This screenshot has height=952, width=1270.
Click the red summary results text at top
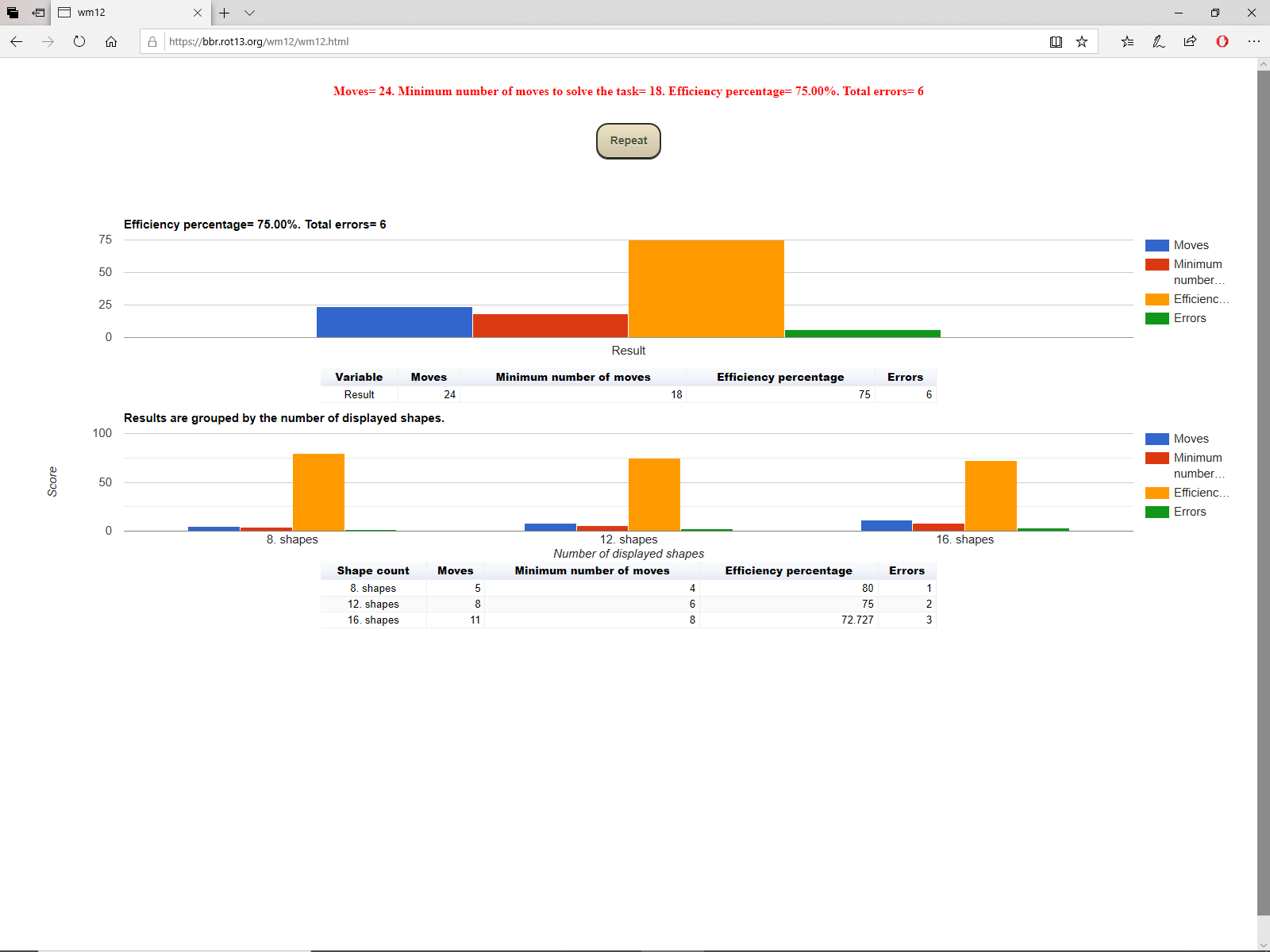(628, 91)
